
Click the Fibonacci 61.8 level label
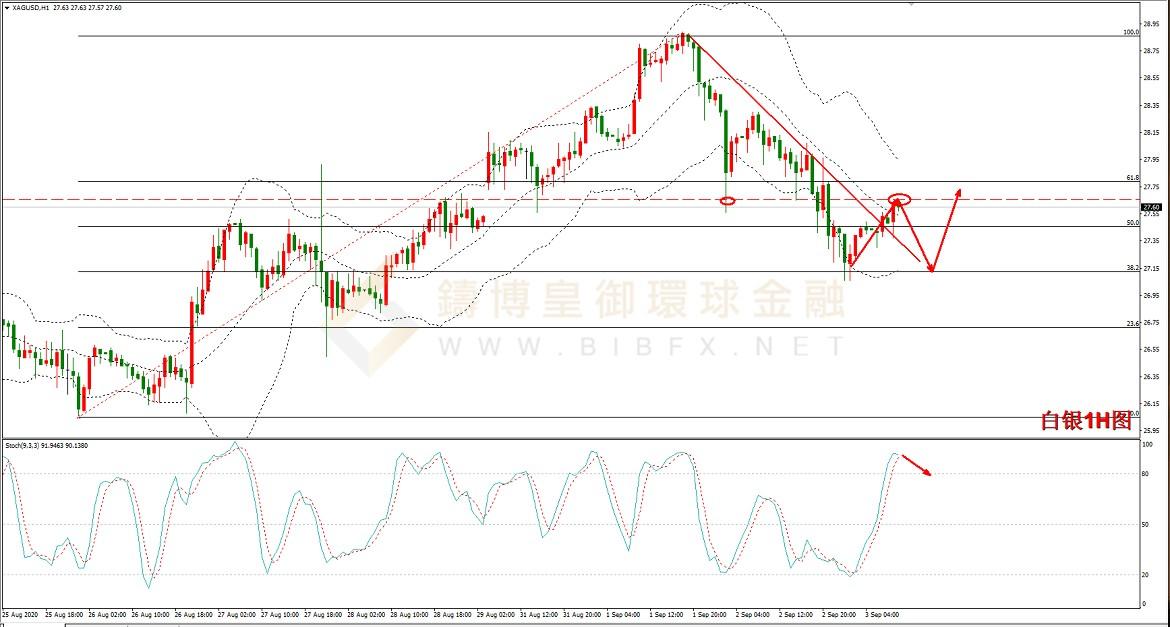pyautogui.click(x=1132, y=178)
